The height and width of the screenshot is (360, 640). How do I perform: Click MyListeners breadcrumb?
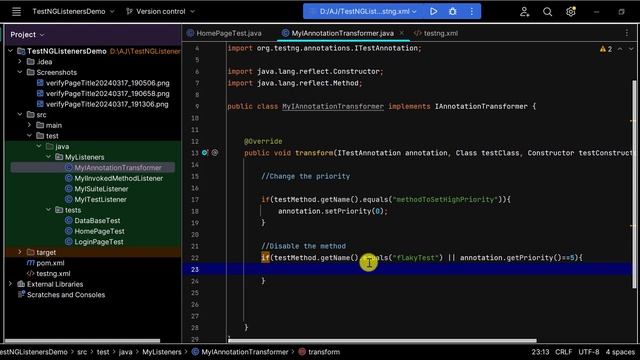[x=162, y=352]
